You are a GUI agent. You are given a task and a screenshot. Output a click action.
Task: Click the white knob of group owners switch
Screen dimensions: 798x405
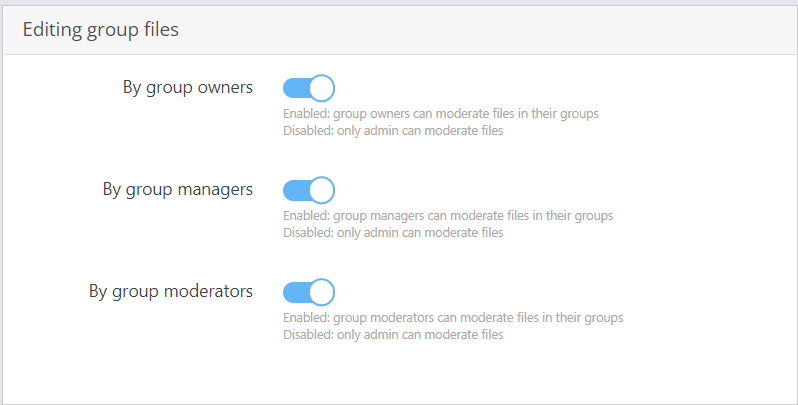click(x=322, y=88)
